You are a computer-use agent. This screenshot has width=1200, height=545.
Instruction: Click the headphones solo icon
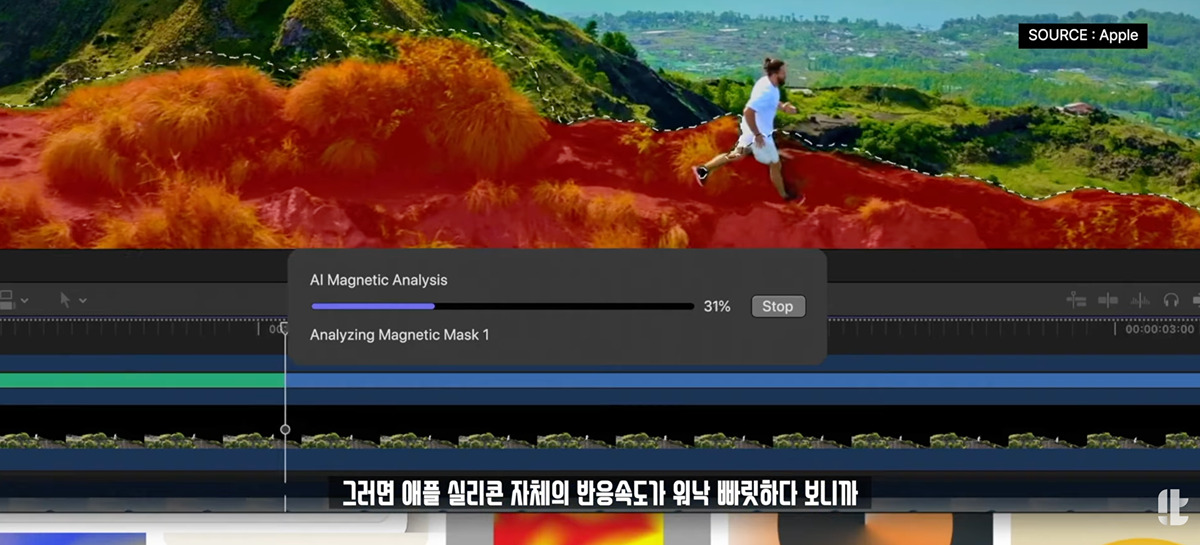point(1171,300)
